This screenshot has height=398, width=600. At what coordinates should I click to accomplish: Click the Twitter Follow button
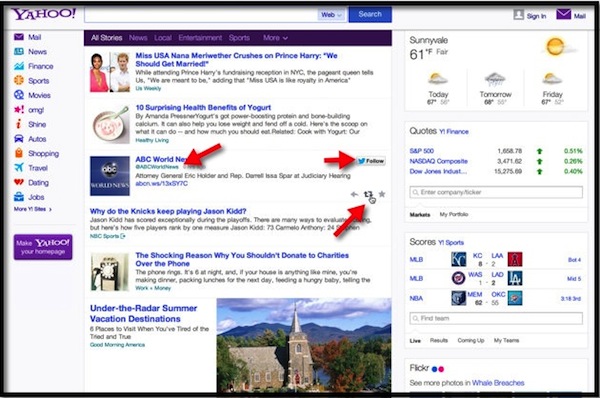tap(371, 161)
